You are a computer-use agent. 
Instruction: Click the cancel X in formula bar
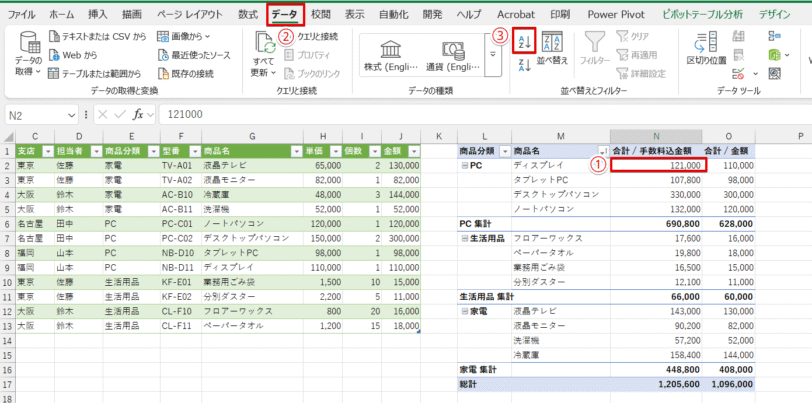coord(103,114)
